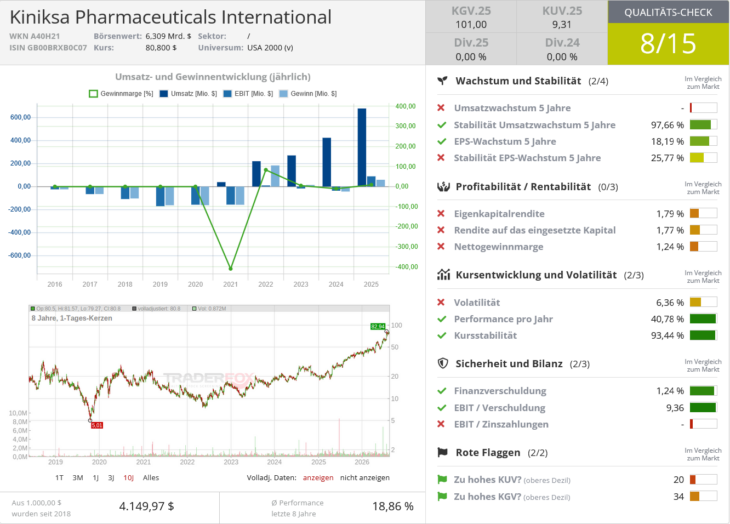The height and width of the screenshot is (524, 730).
Task: Click the Universum USA 2000 (v) text
Action: [270, 47]
